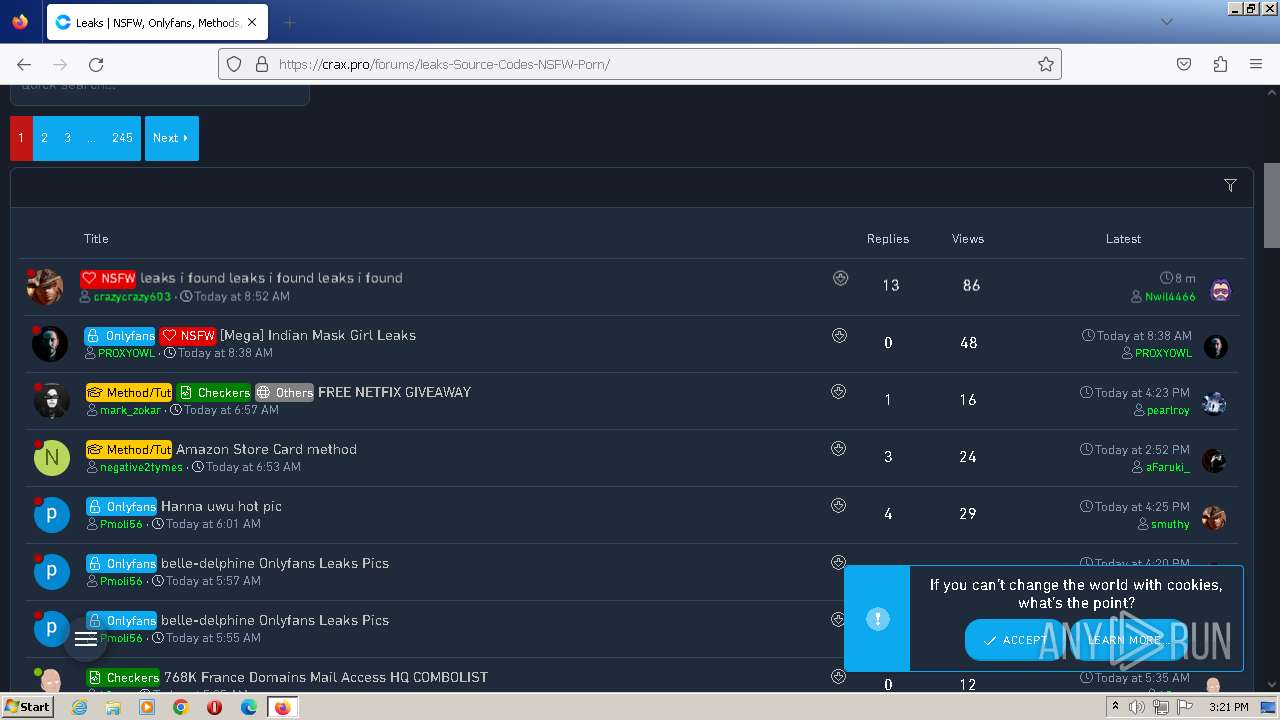1280x720 pixels.
Task: Launch Chrome from taskbar
Action: 181,707
